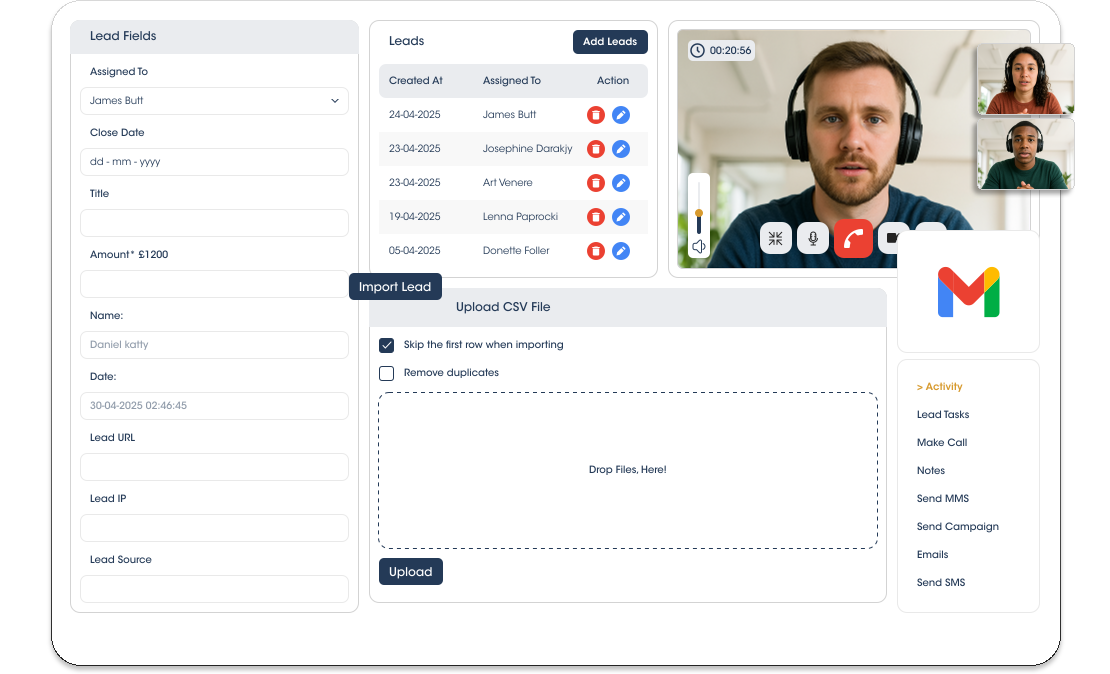
Task: Click the Donette Foller name cell
Action: [x=516, y=251]
